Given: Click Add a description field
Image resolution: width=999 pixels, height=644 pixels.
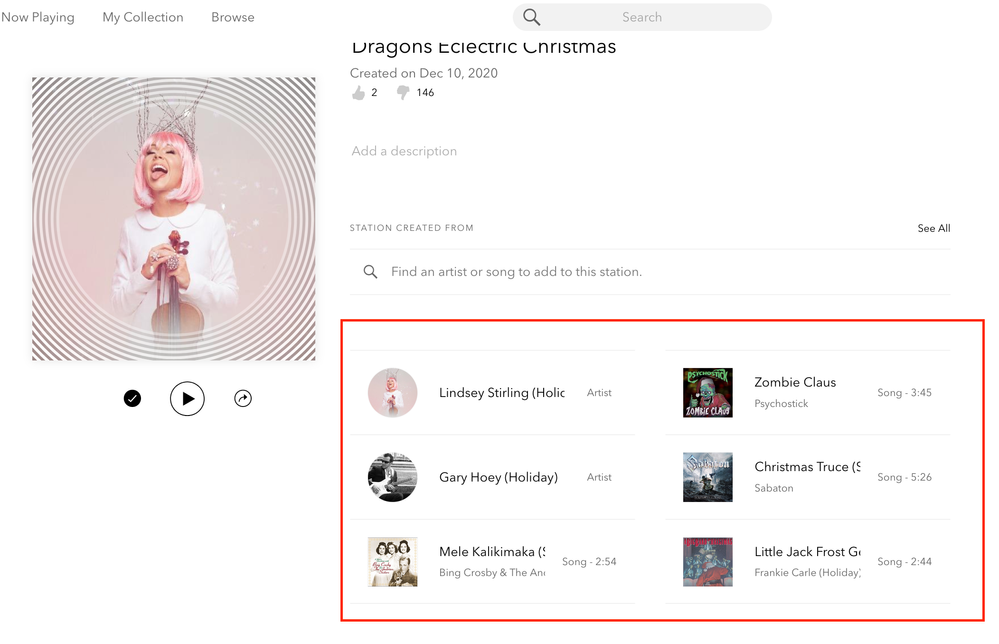Looking at the screenshot, I should click(404, 151).
